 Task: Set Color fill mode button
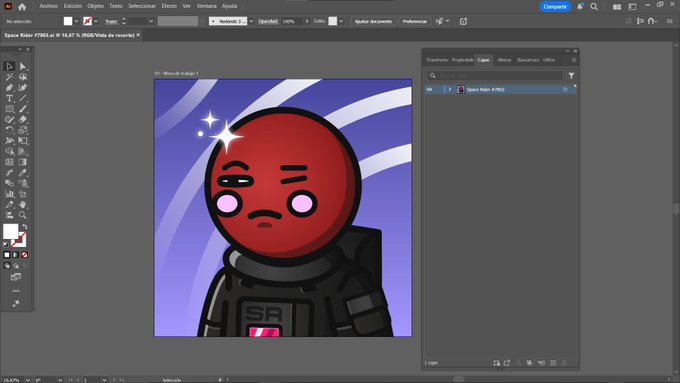(7, 255)
